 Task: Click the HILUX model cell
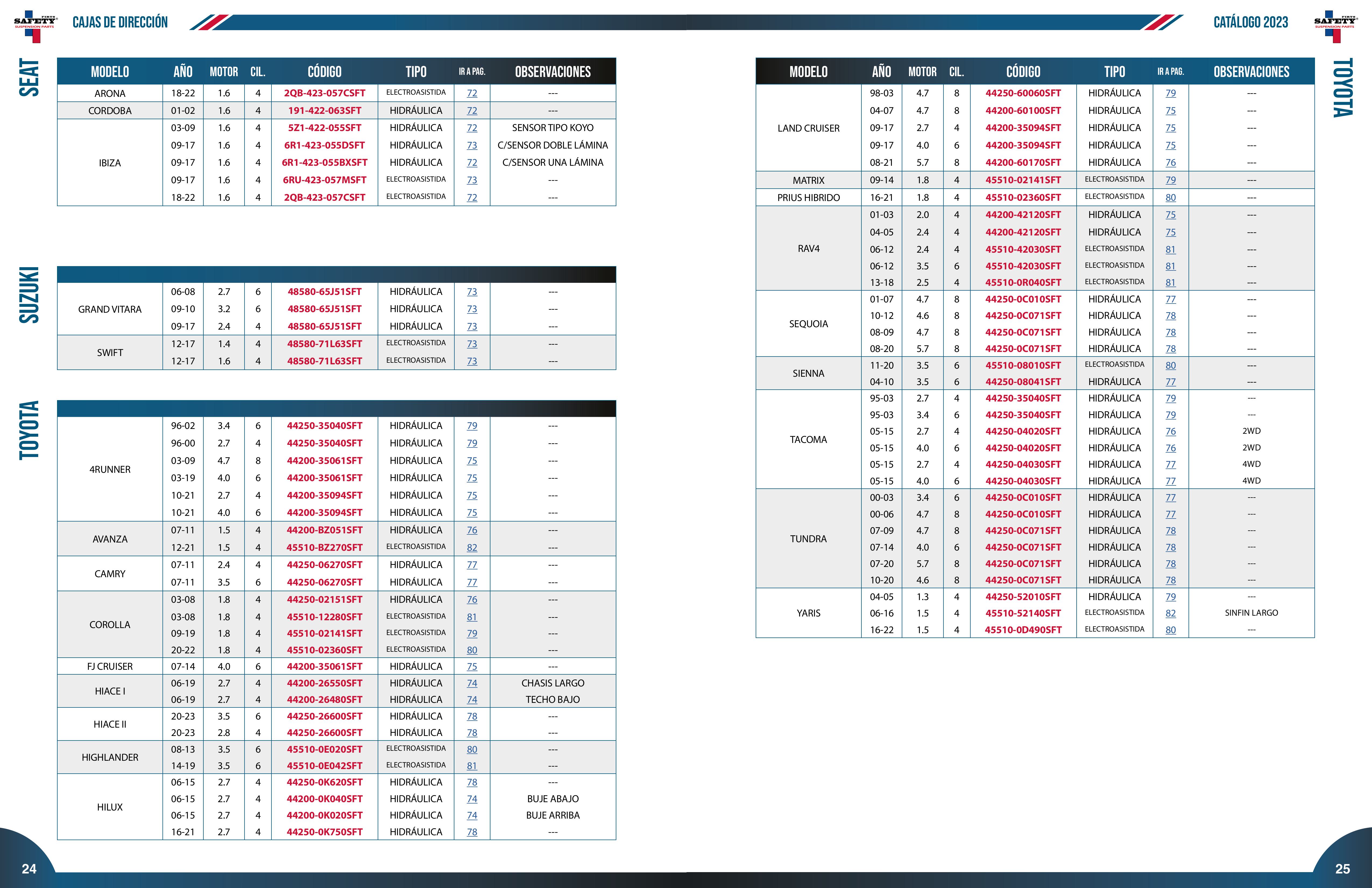tap(110, 807)
